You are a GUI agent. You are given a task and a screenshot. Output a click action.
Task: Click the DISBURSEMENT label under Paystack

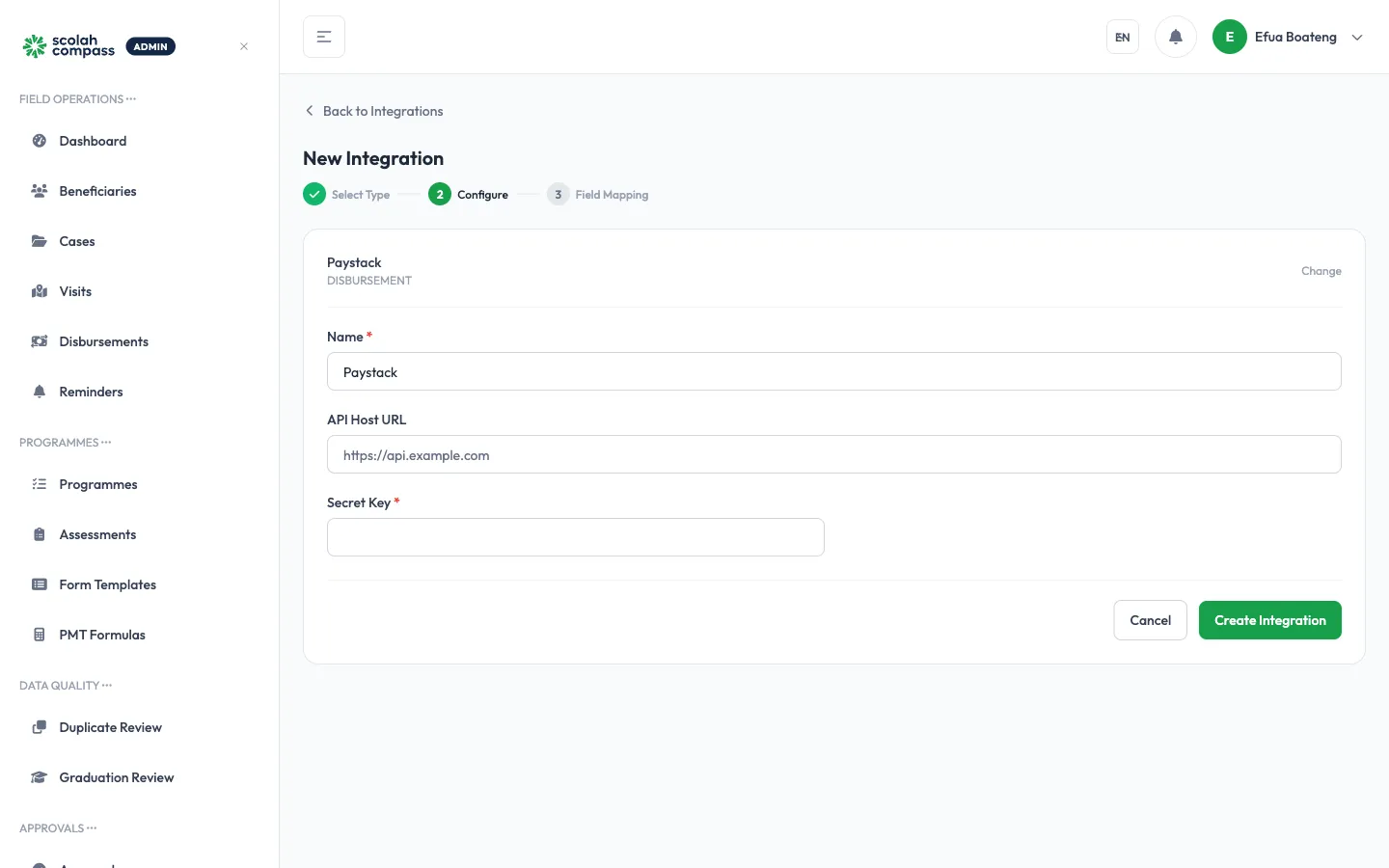click(369, 281)
